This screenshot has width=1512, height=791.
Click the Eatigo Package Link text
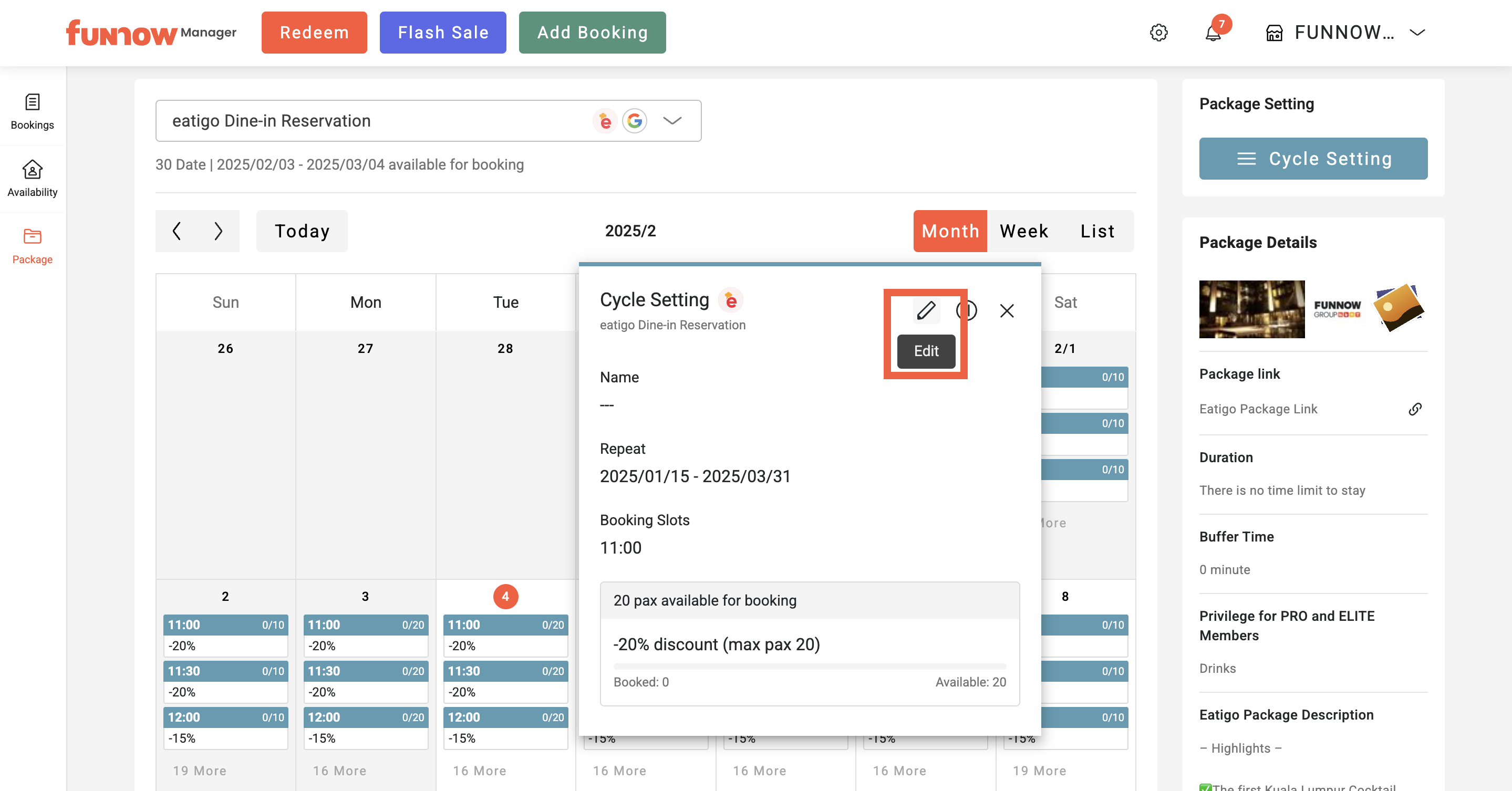point(1258,409)
